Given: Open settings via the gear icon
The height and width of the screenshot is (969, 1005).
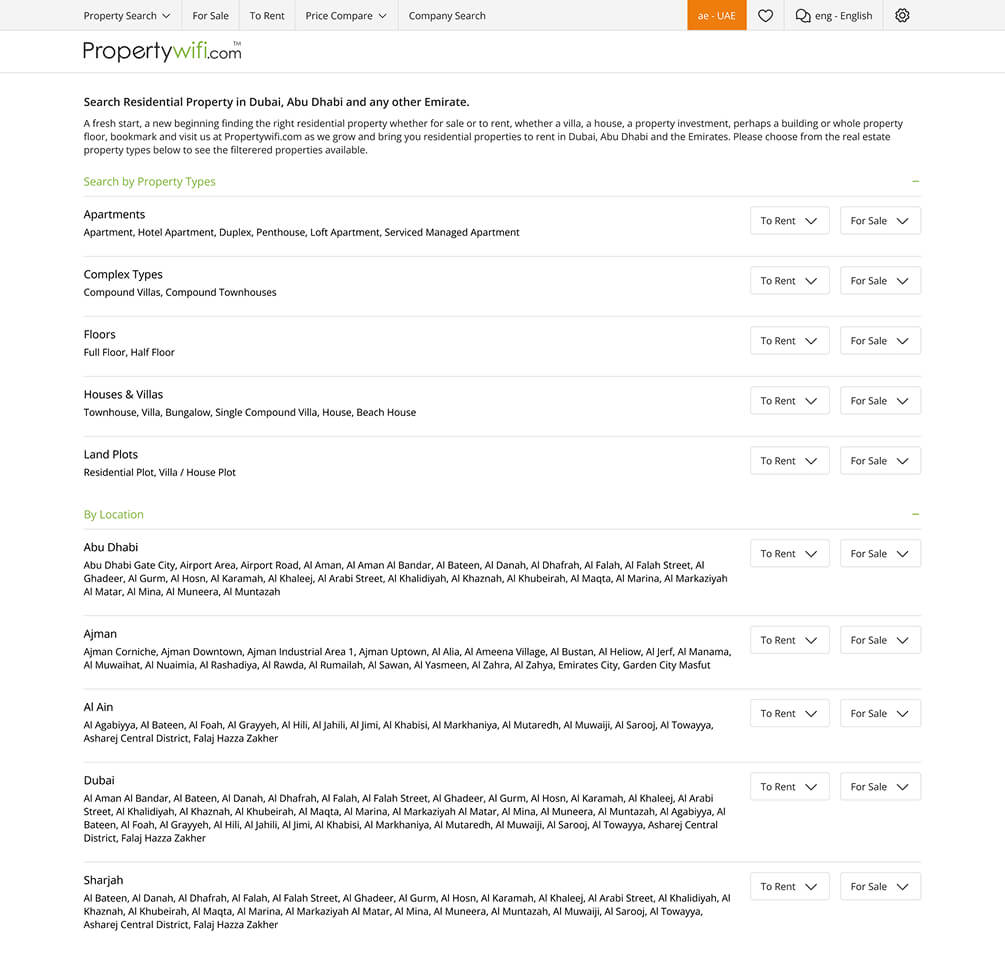Looking at the screenshot, I should click(x=902, y=16).
